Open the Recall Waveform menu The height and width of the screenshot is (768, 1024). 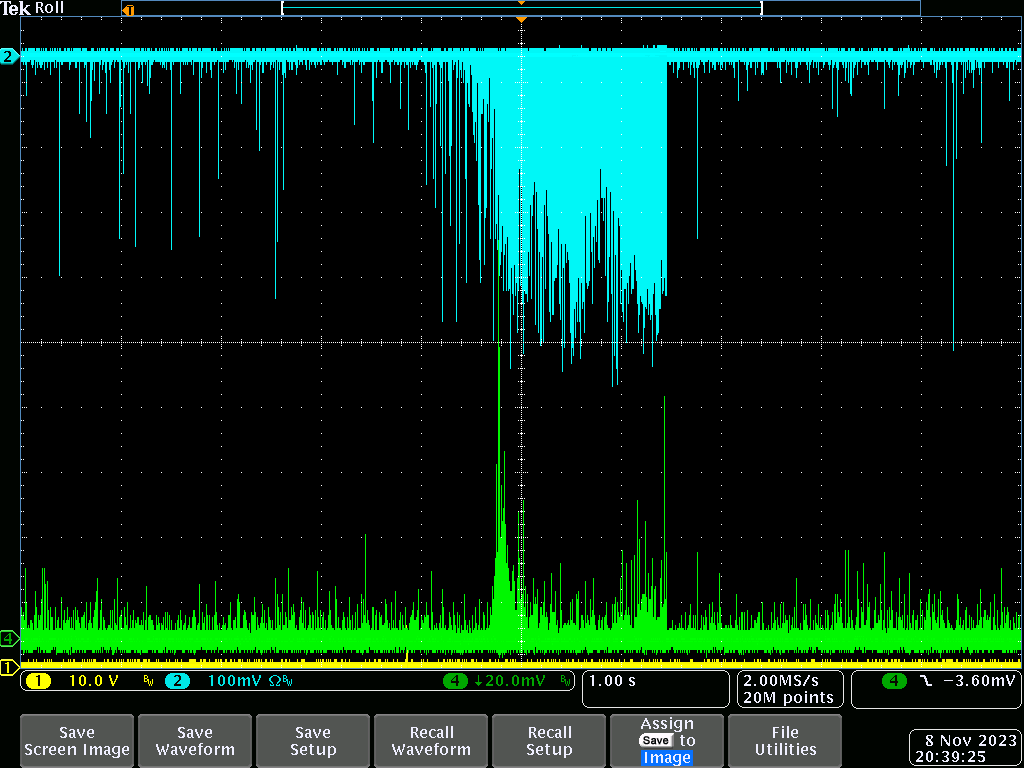(431, 741)
